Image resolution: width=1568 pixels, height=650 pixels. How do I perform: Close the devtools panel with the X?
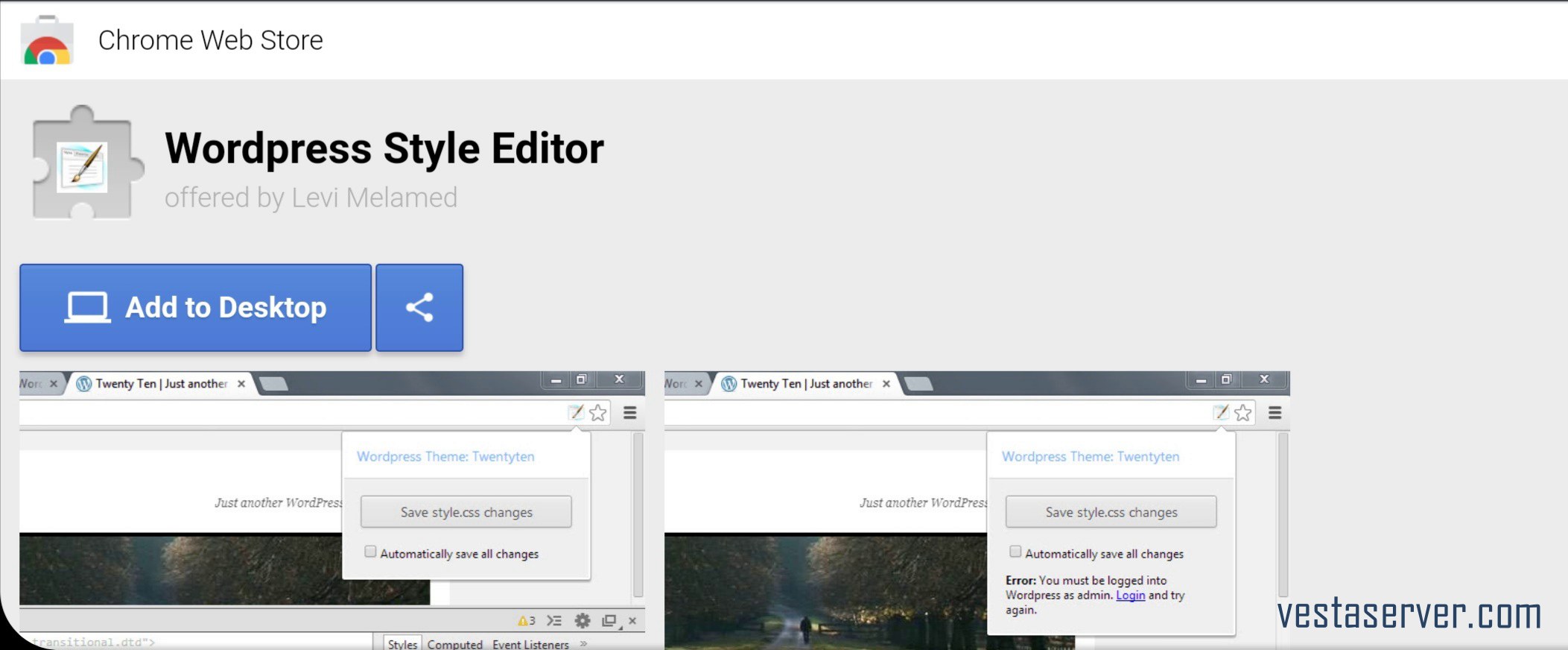click(632, 620)
